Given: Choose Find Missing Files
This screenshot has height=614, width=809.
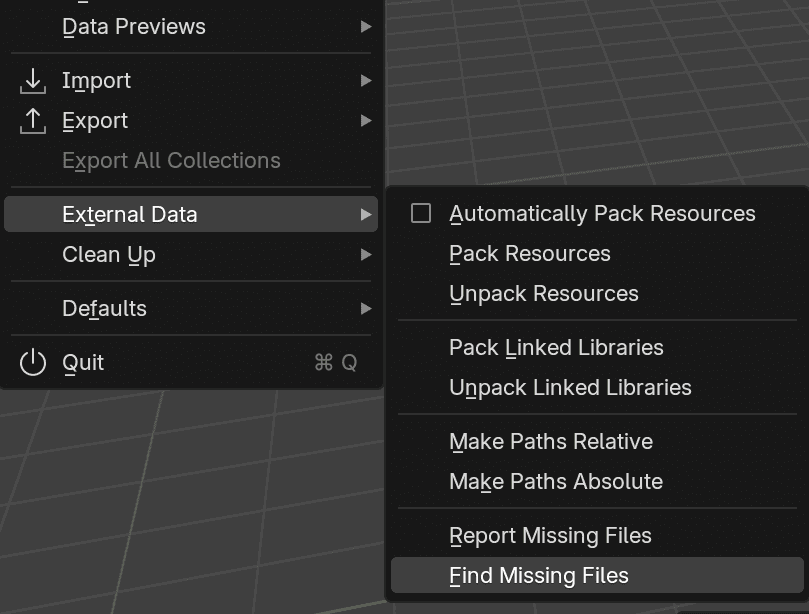Looking at the screenshot, I should [x=597, y=575].
